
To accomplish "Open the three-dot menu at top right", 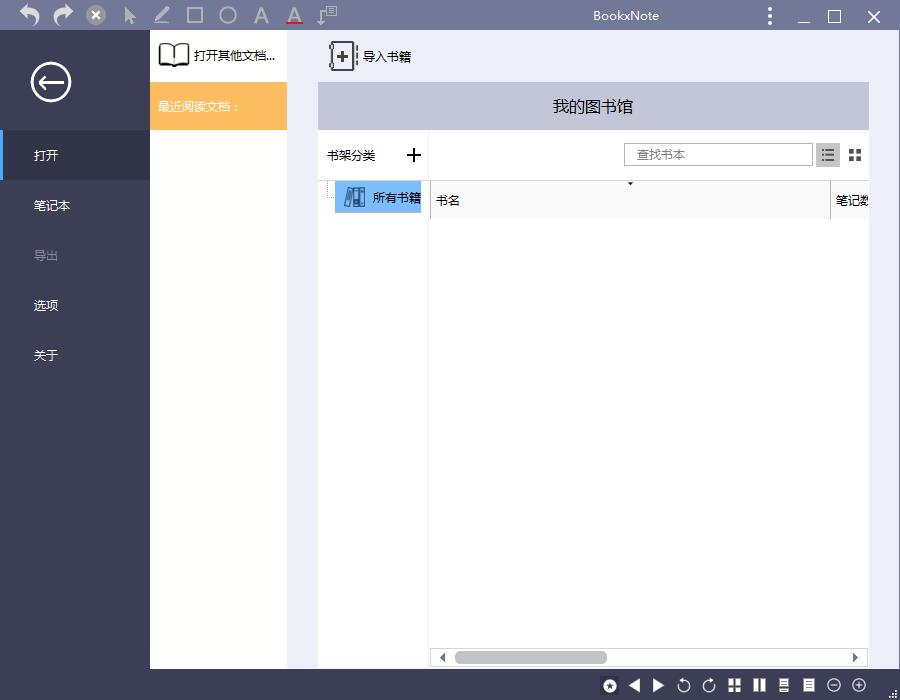I will [x=768, y=15].
